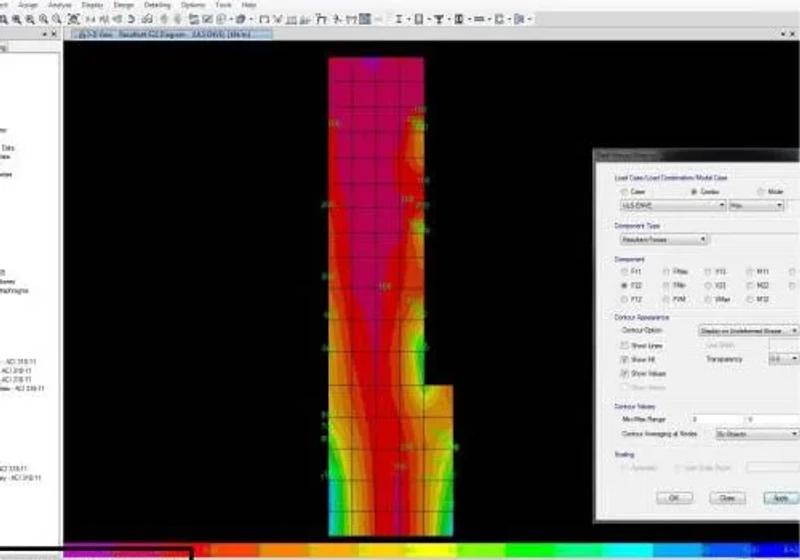The image size is (800, 560).
Task: Close the left explorer panel
Action: coord(54,34)
